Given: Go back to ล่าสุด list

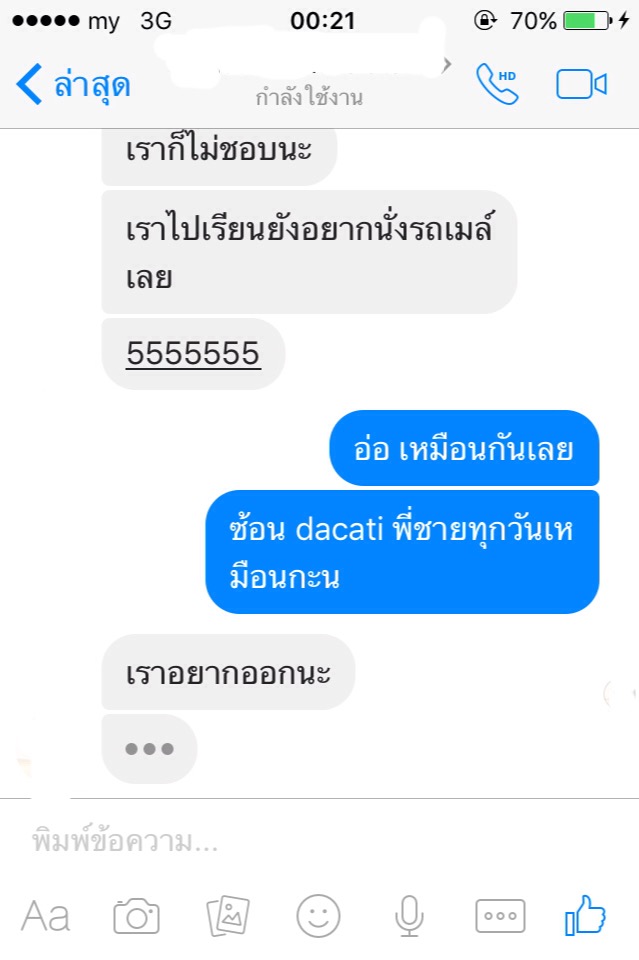Looking at the screenshot, I should click(x=73, y=84).
